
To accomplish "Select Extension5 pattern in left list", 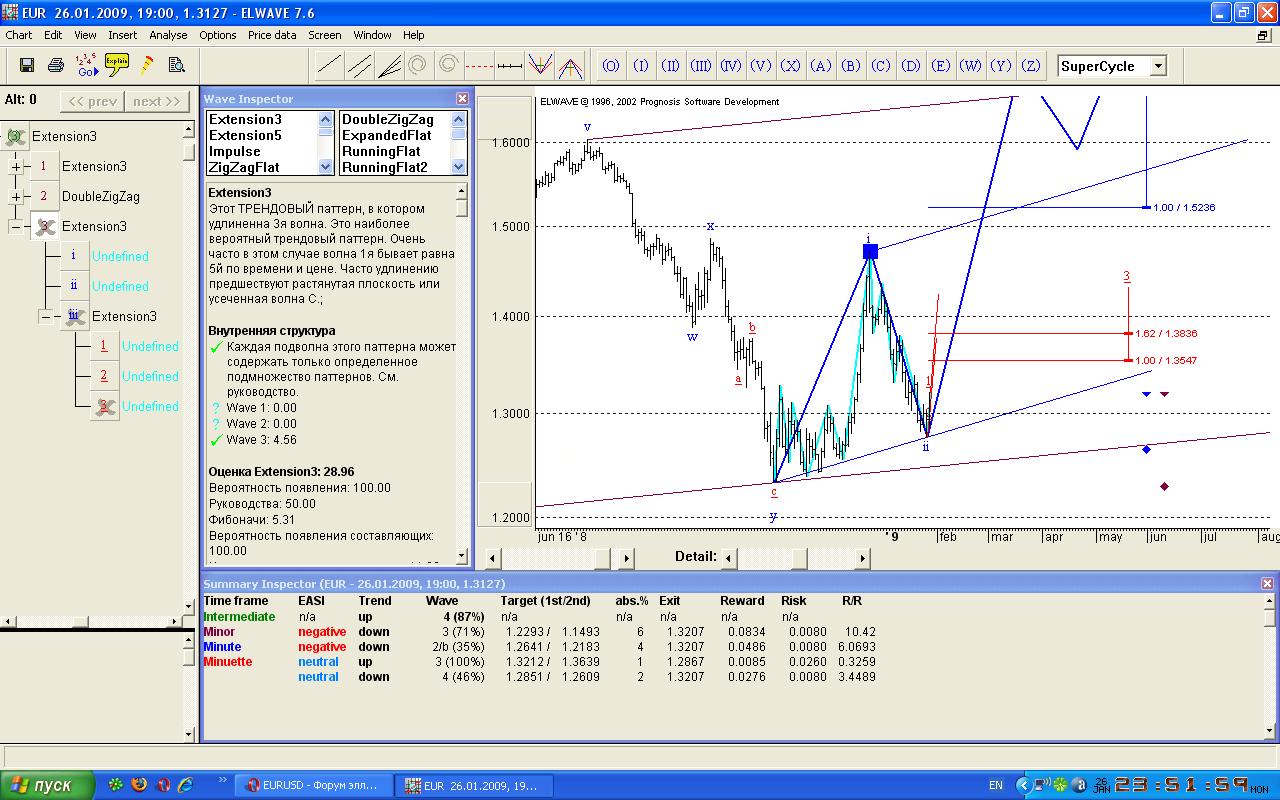I will 245,136.
